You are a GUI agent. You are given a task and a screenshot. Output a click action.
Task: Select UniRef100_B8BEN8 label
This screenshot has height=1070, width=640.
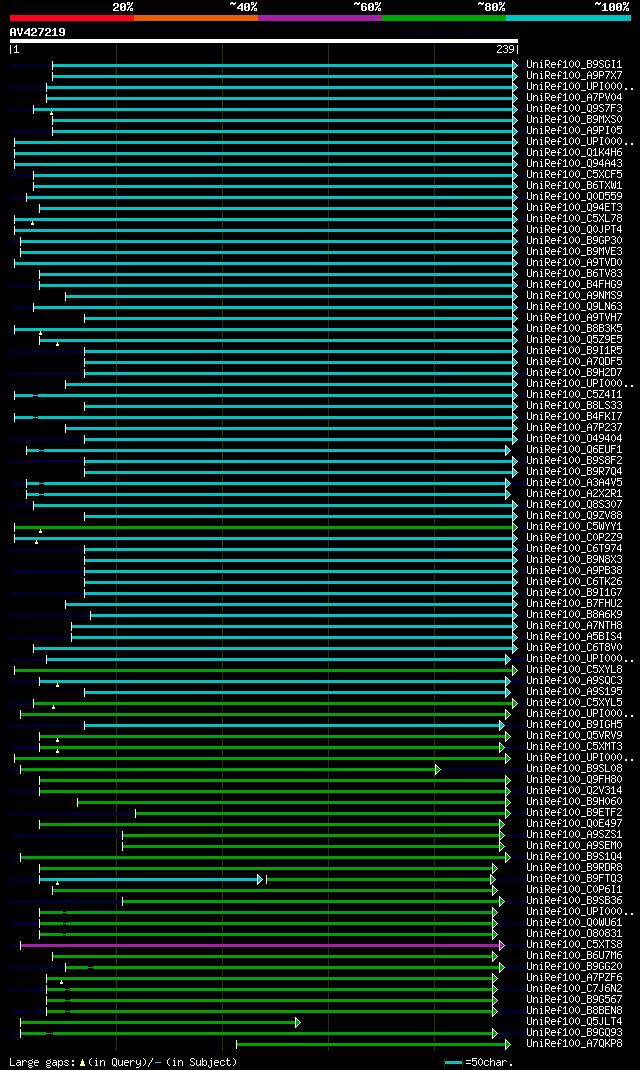pos(574,1011)
